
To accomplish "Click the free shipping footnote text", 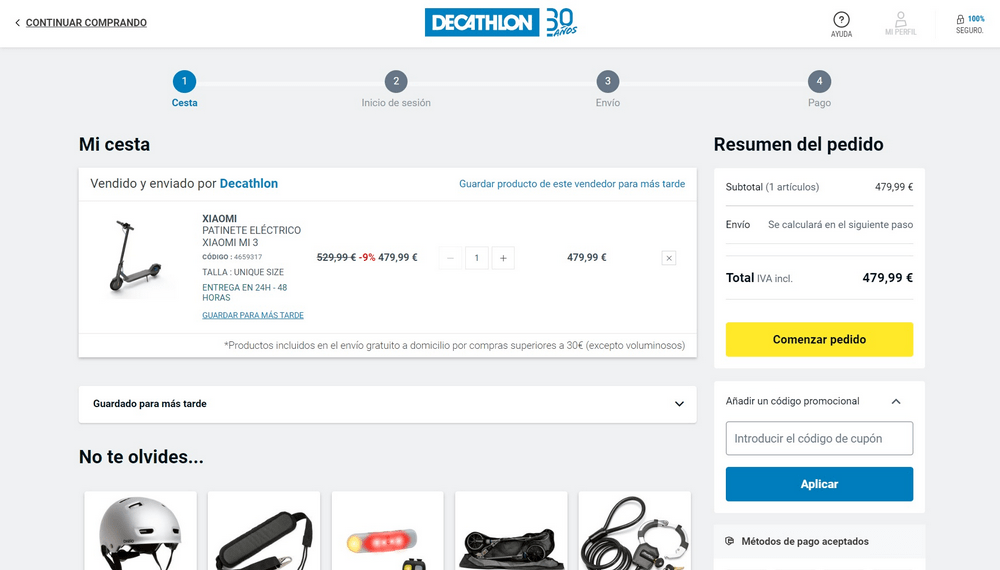I will (454, 346).
